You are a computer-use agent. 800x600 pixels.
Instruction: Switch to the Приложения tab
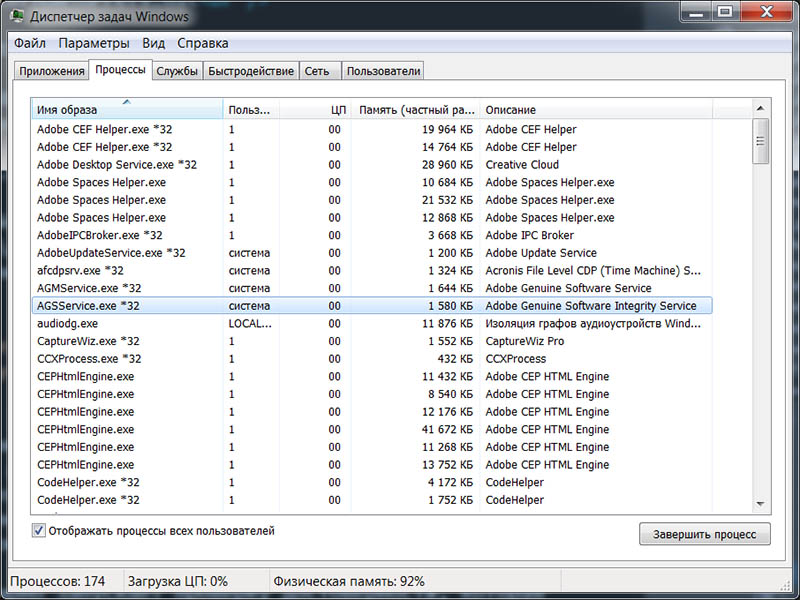tap(52, 71)
